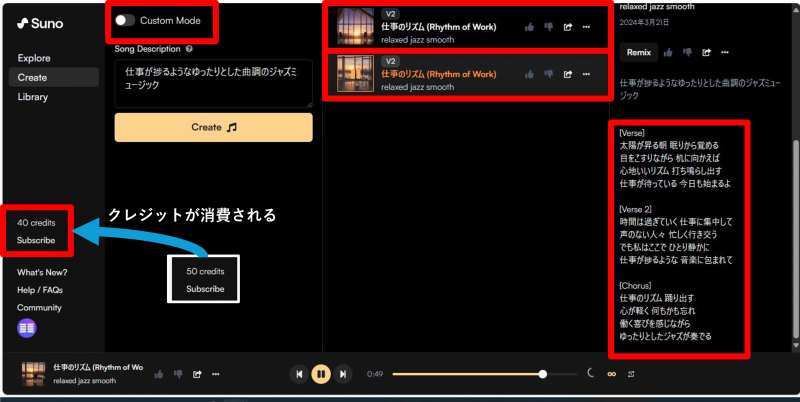
Task: Click the shuffle/repeat icon in player
Action: pyautogui.click(x=631, y=374)
